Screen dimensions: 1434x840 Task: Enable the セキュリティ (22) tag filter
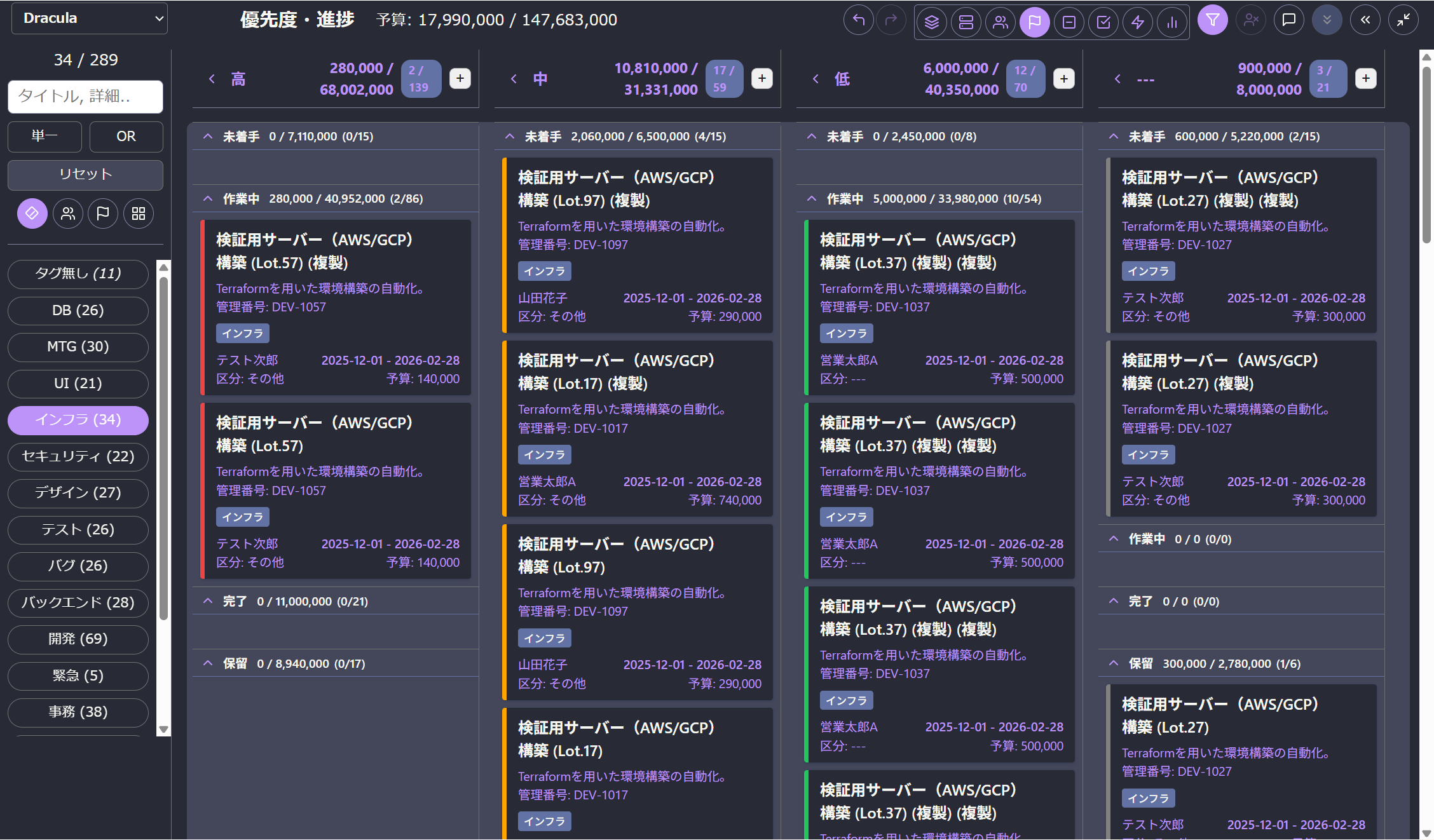tap(78, 456)
